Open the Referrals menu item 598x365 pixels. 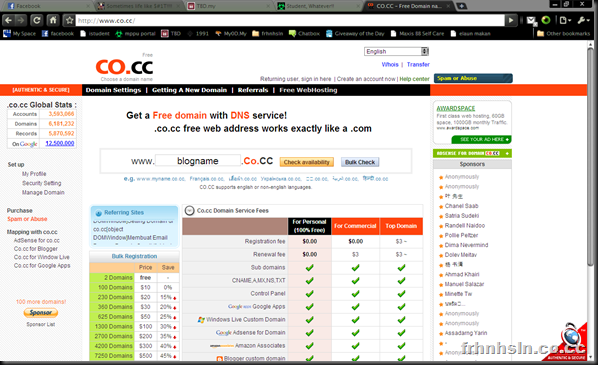tap(253, 90)
